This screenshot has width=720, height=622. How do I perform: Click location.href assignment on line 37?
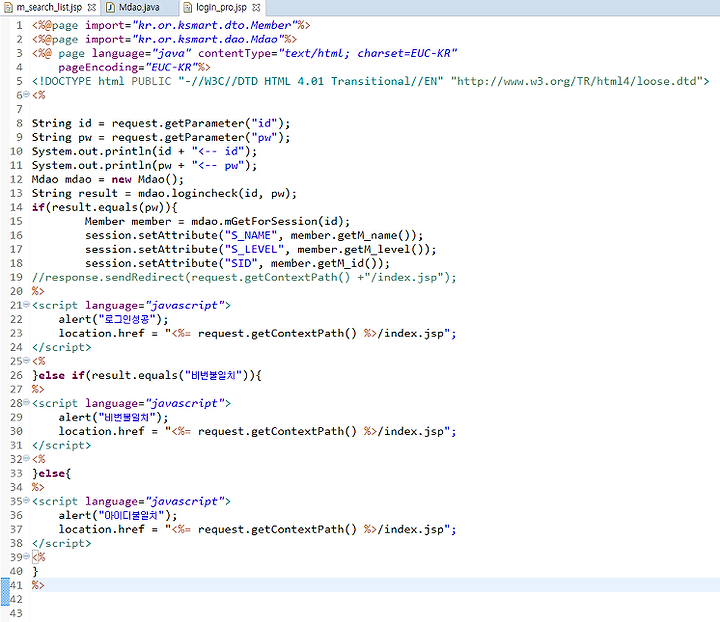coord(257,529)
